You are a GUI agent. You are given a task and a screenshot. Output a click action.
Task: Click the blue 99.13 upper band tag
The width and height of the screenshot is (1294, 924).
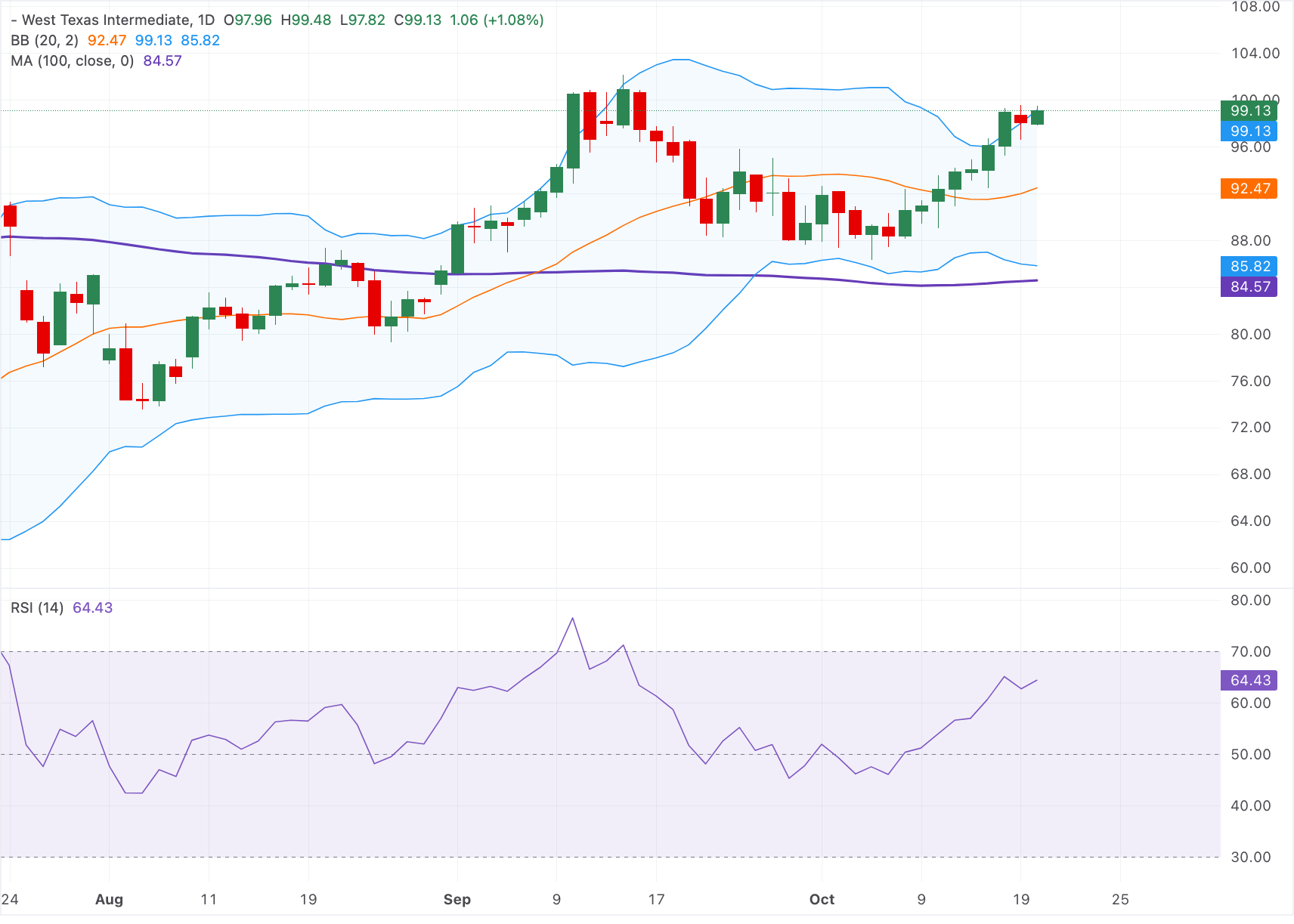[x=1249, y=131]
